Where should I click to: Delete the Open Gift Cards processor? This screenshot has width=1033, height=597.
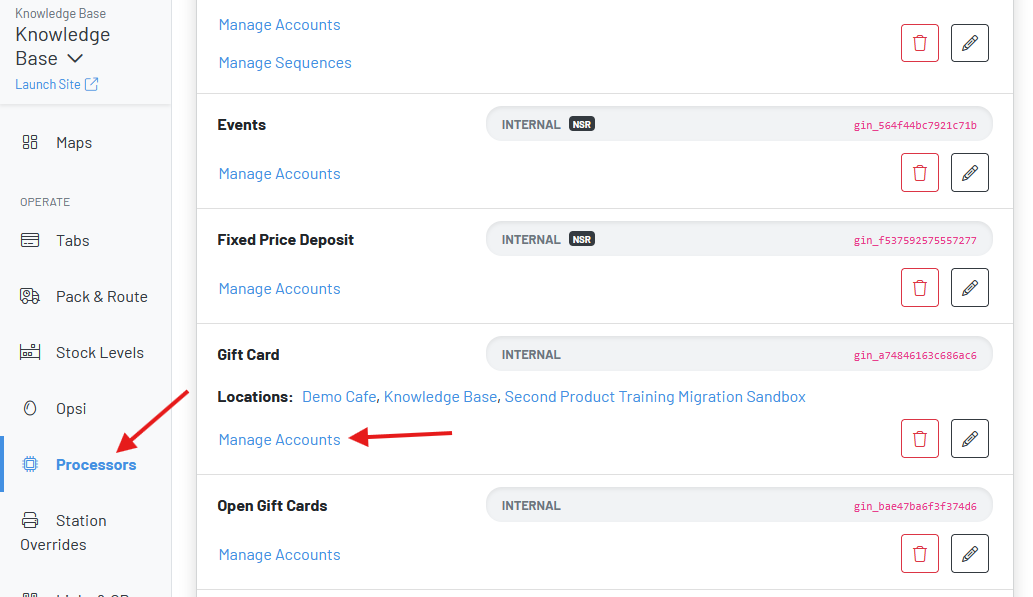(x=920, y=553)
